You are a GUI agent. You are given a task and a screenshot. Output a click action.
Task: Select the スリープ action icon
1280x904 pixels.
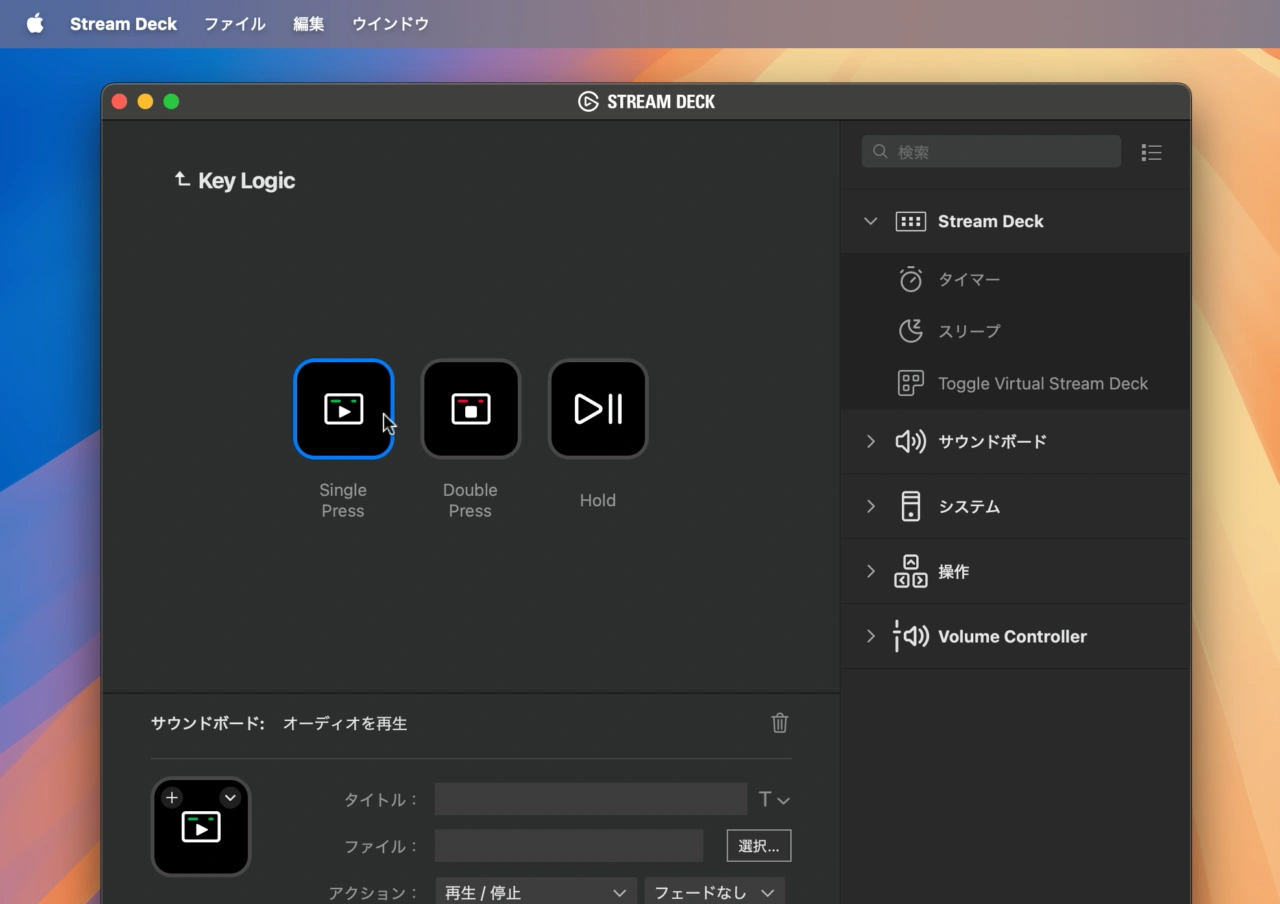point(911,331)
